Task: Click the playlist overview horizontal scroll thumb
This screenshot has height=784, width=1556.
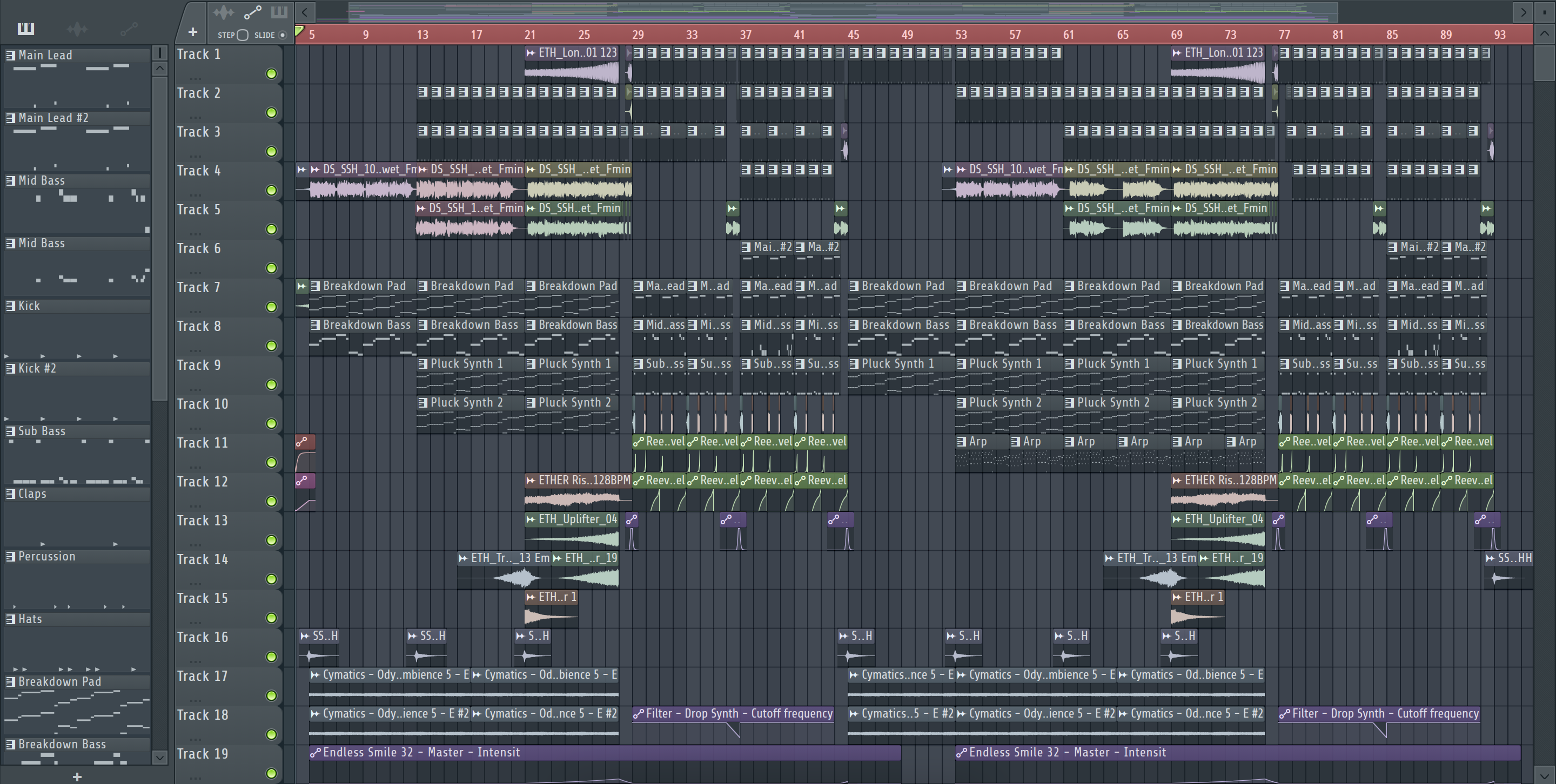Action: (843, 11)
